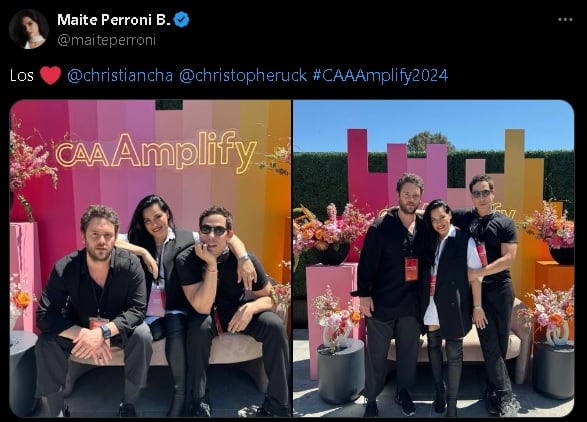587x422 pixels.
Task: Click the red heart emoji
Action: 50,75
